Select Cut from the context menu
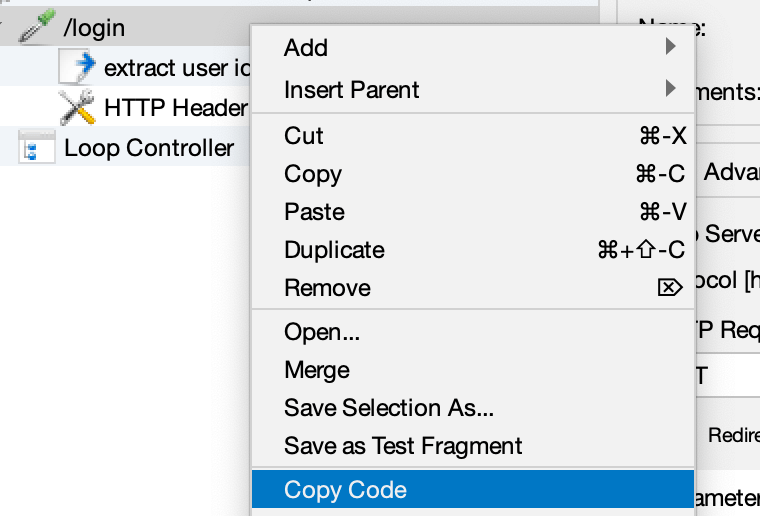Image resolution: width=760 pixels, height=516 pixels. click(304, 135)
